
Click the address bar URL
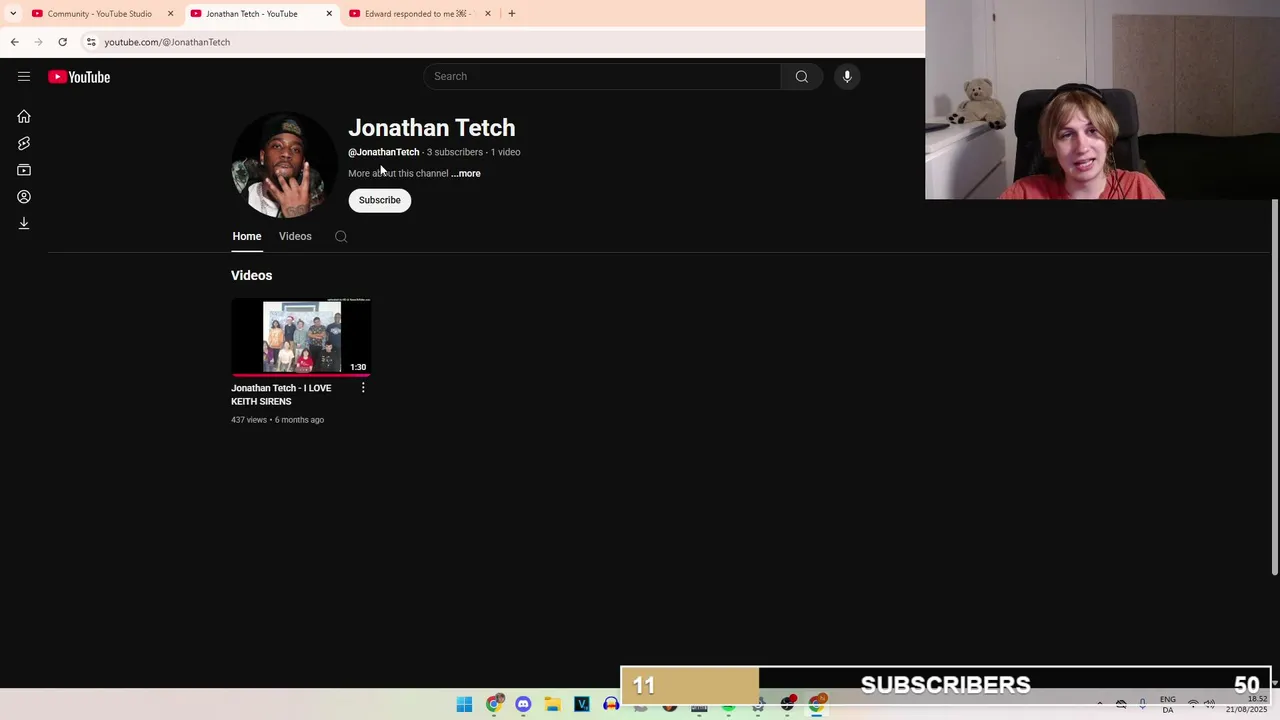167,42
